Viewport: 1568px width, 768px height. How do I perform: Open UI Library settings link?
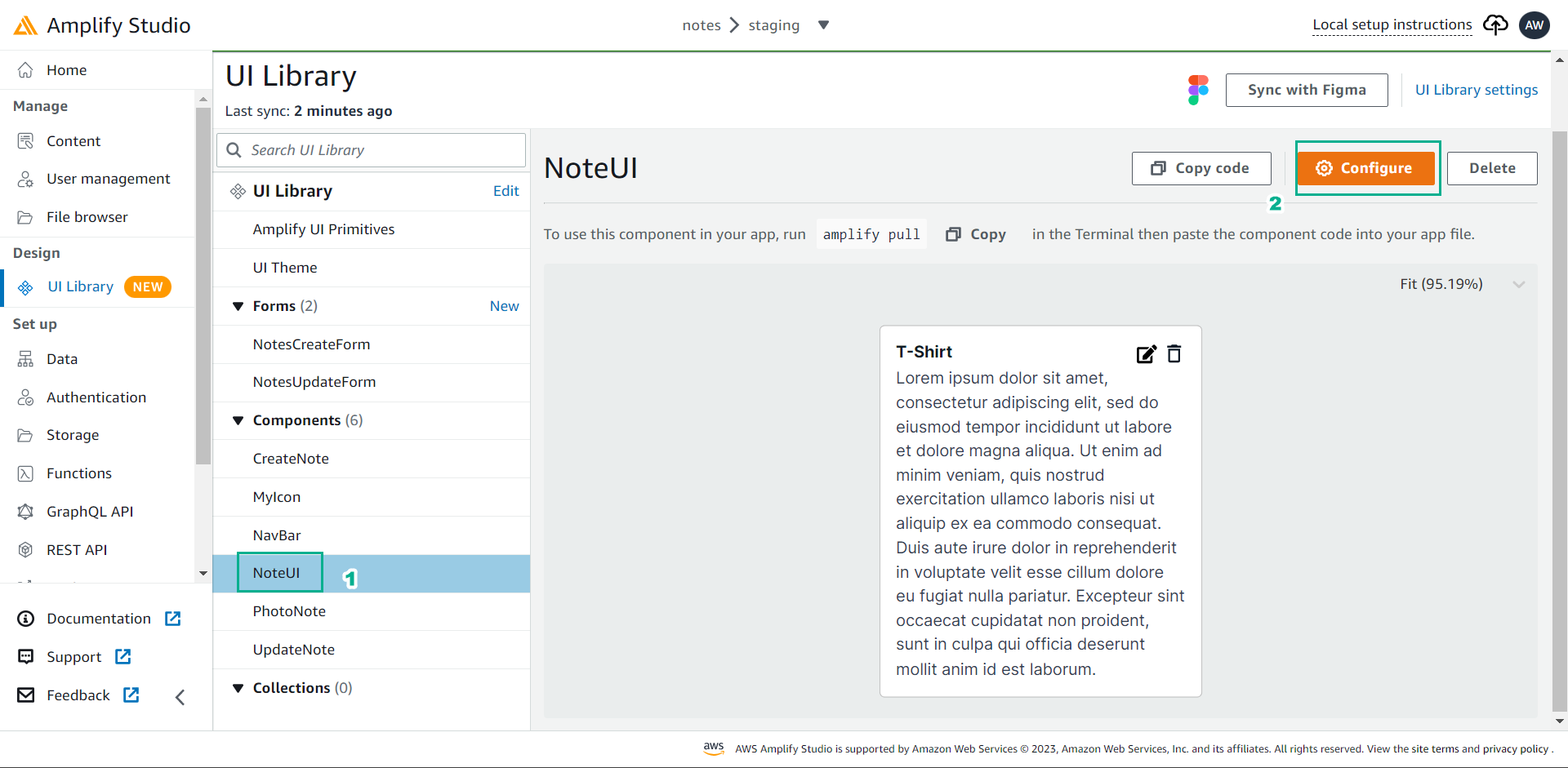[x=1477, y=90]
